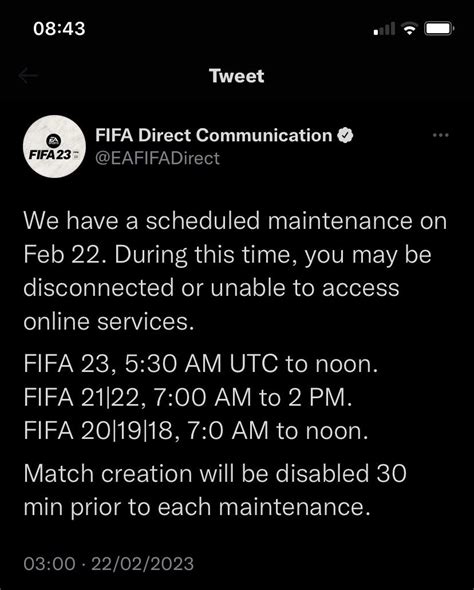This screenshot has width=474, height=590.
Task: Tap the 08:43 status bar clock
Action: (59, 29)
